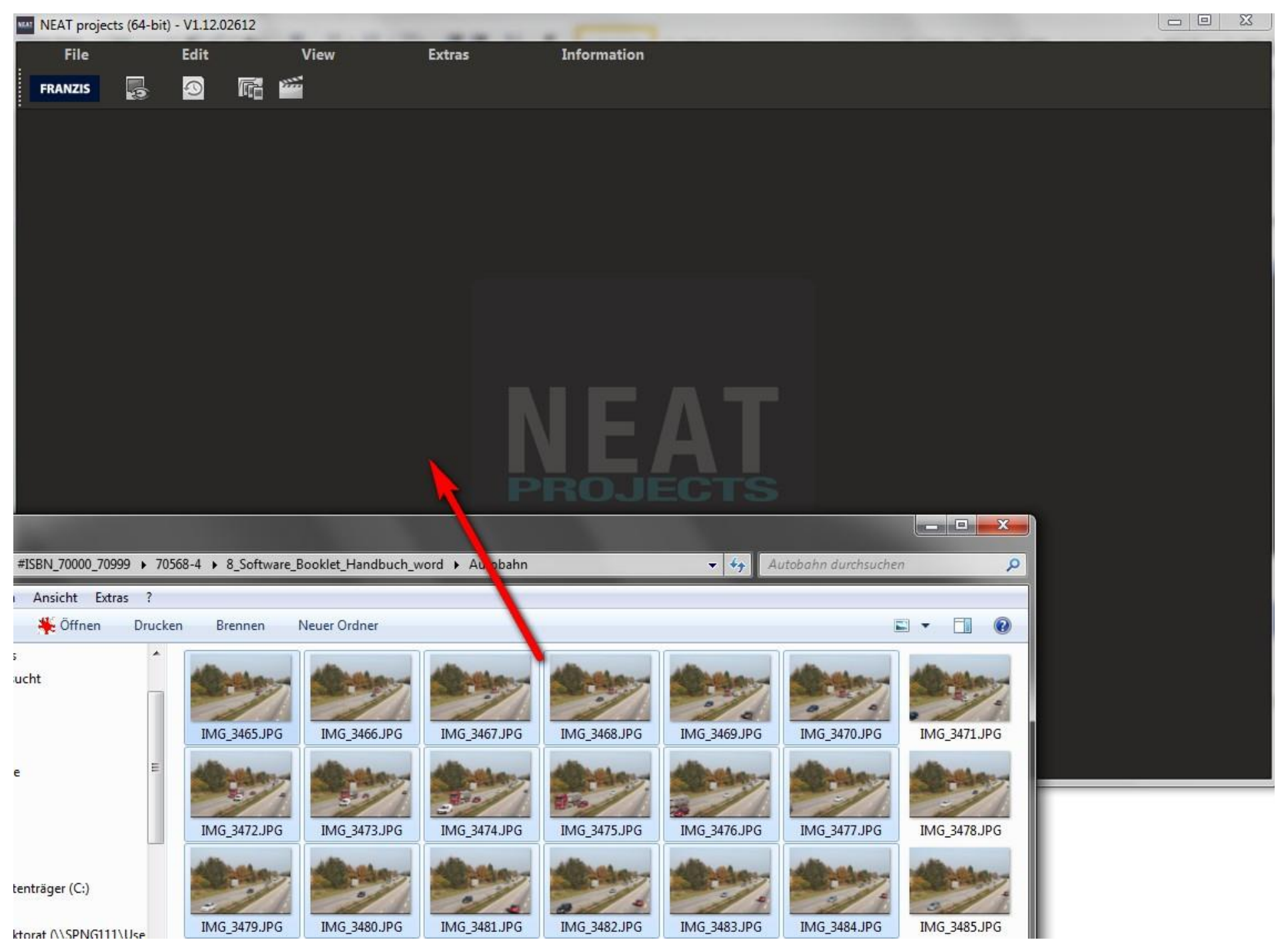The image size is (1288, 952).
Task: Click Brennen in Explorer toolbar
Action: [240, 626]
